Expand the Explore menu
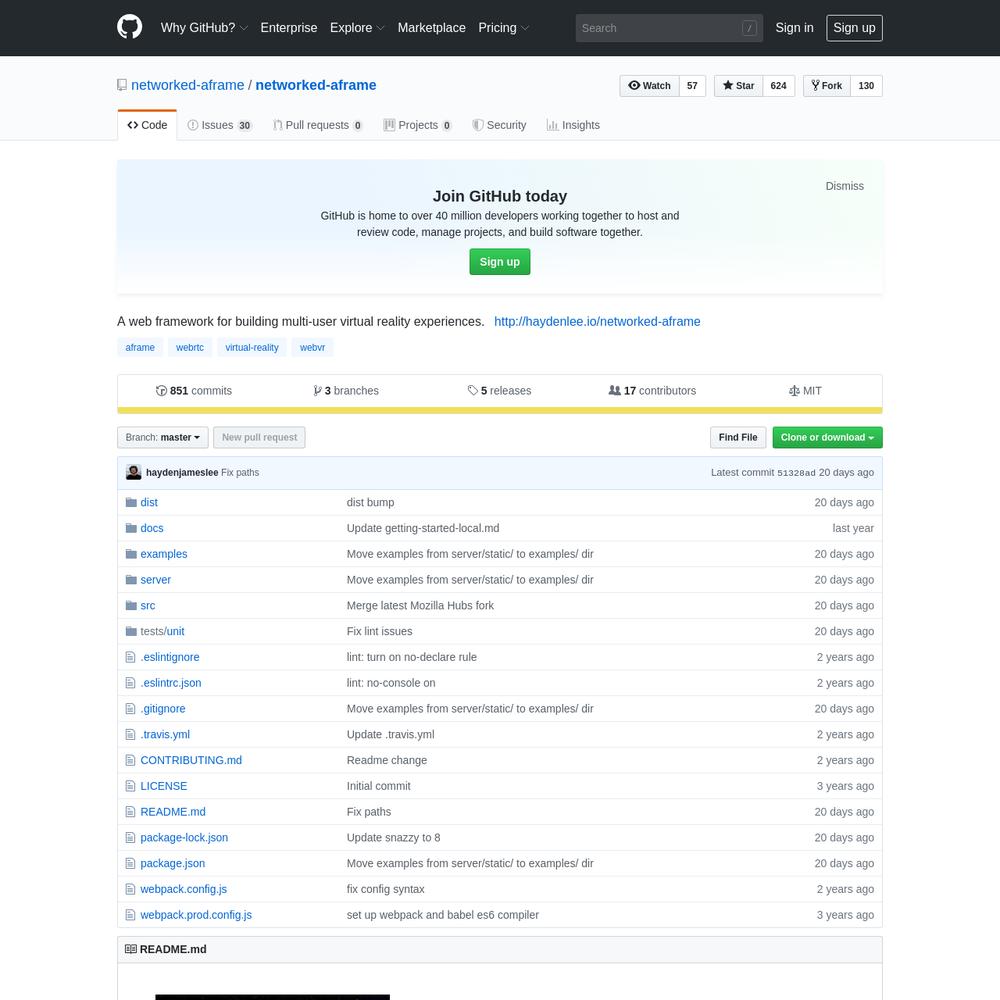This screenshot has width=1000, height=1000. pyautogui.click(x=357, y=28)
